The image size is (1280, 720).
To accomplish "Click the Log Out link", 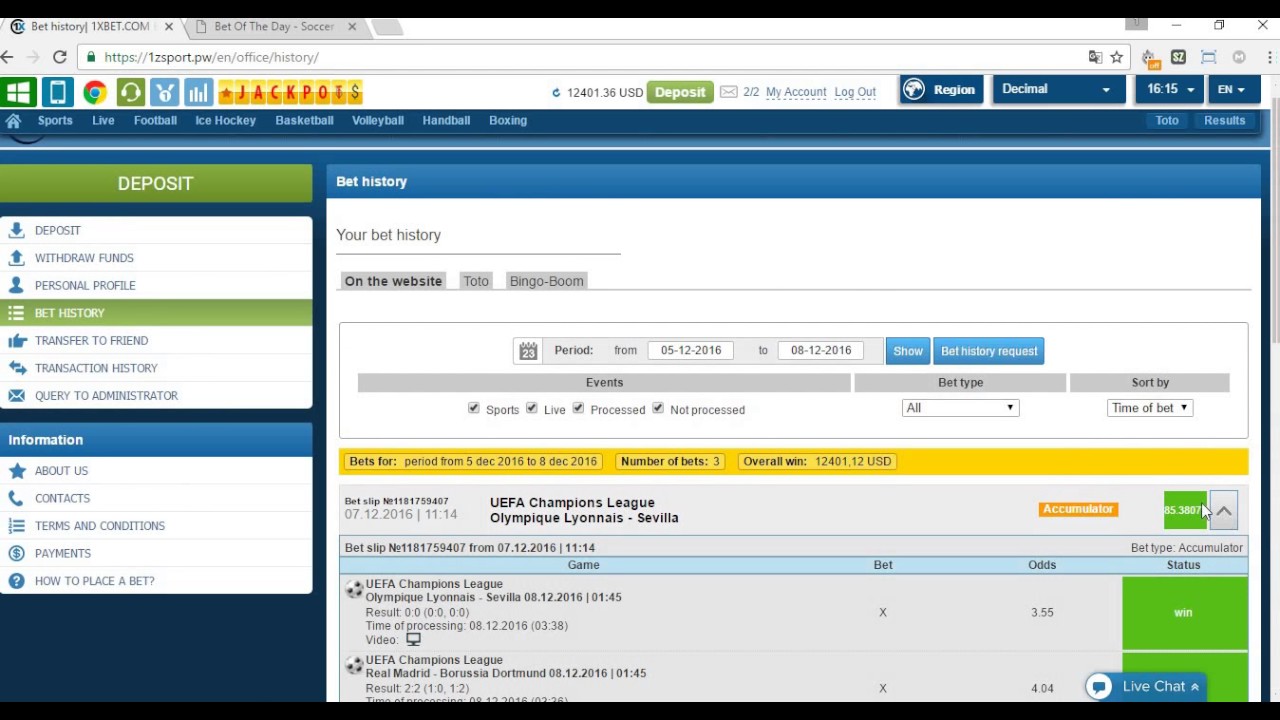I will point(855,92).
